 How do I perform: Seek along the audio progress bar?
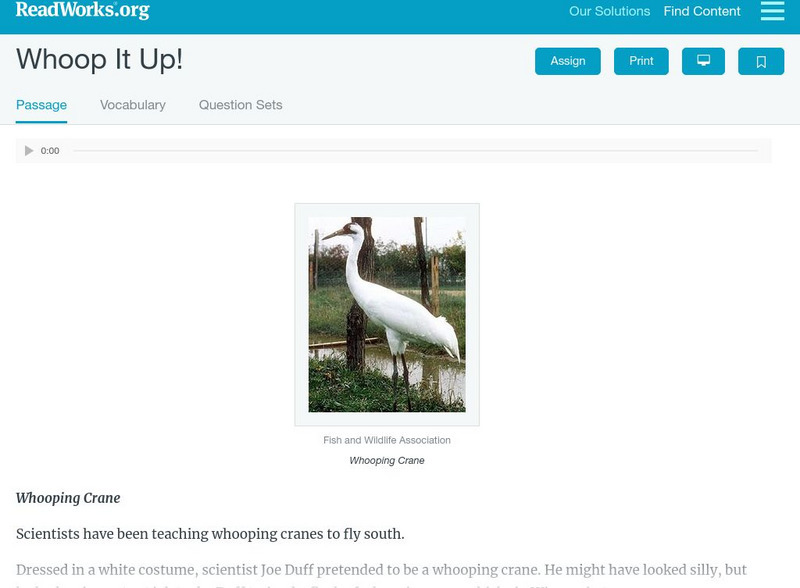point(415,151)
